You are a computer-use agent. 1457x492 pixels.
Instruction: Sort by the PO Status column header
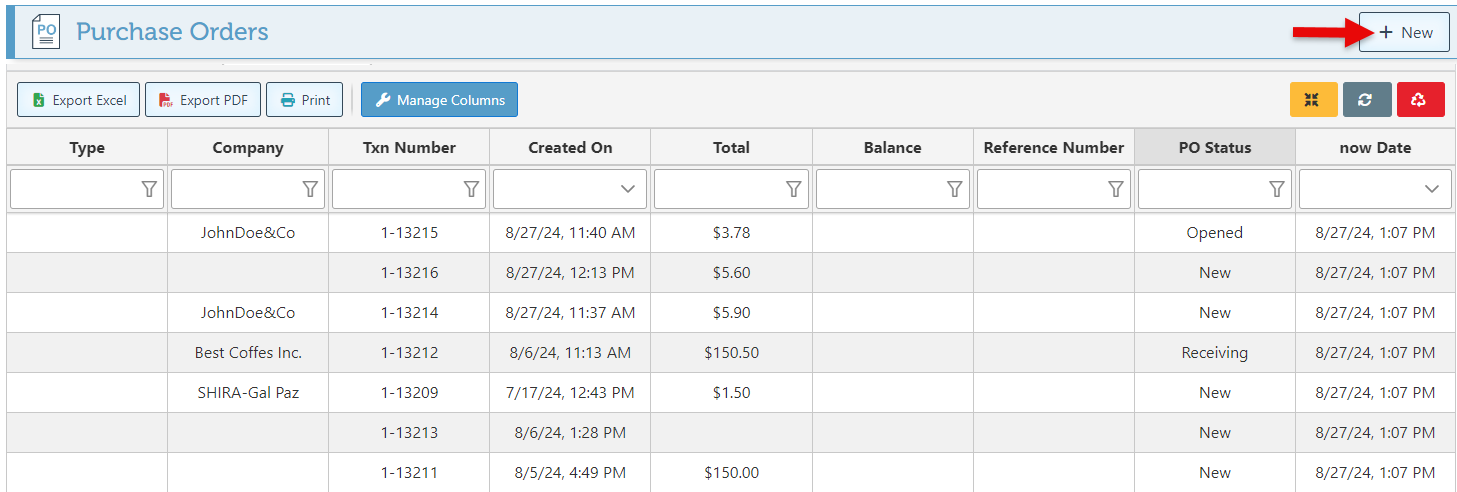(x=1214, y=147)
